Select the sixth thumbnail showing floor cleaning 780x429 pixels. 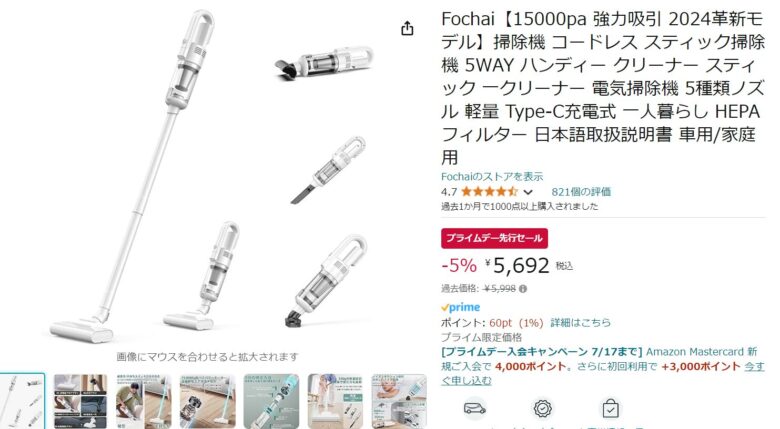point(335,401)
